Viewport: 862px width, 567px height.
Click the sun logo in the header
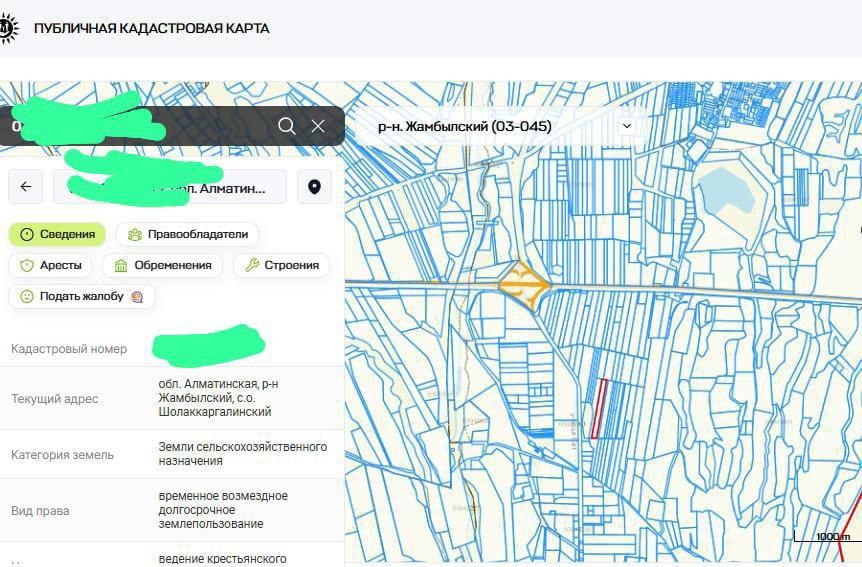click(9, 28)
